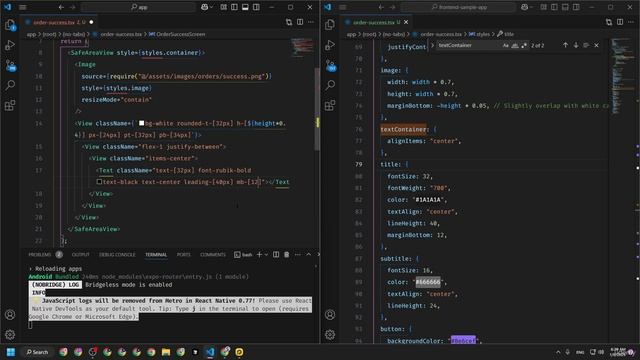The image size is (640, 360).
Task: Open Run and Debug in left window
Action: click(10, 45)
